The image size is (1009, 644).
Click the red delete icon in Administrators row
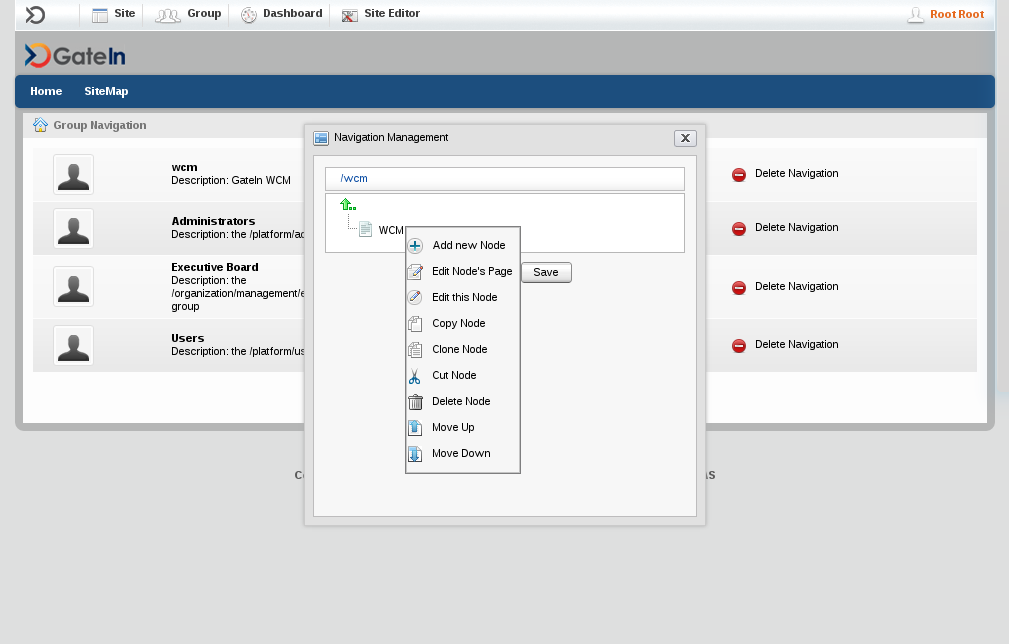point(739,228)
